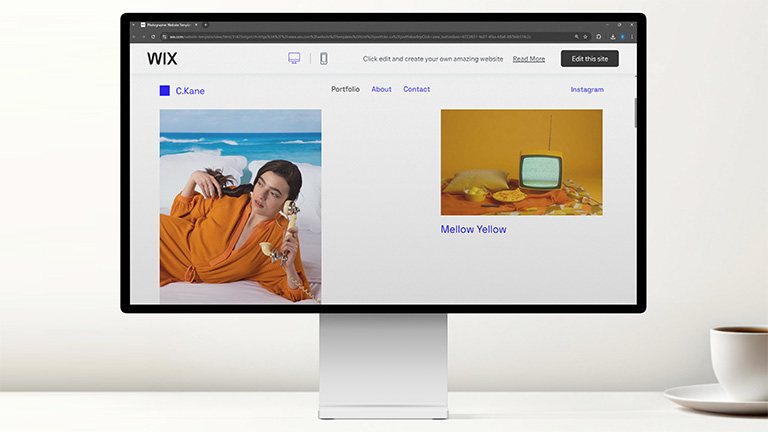Switch to mobile preview view
The image size is (768, 432).
pyautogui.click(x=324, y=59)
